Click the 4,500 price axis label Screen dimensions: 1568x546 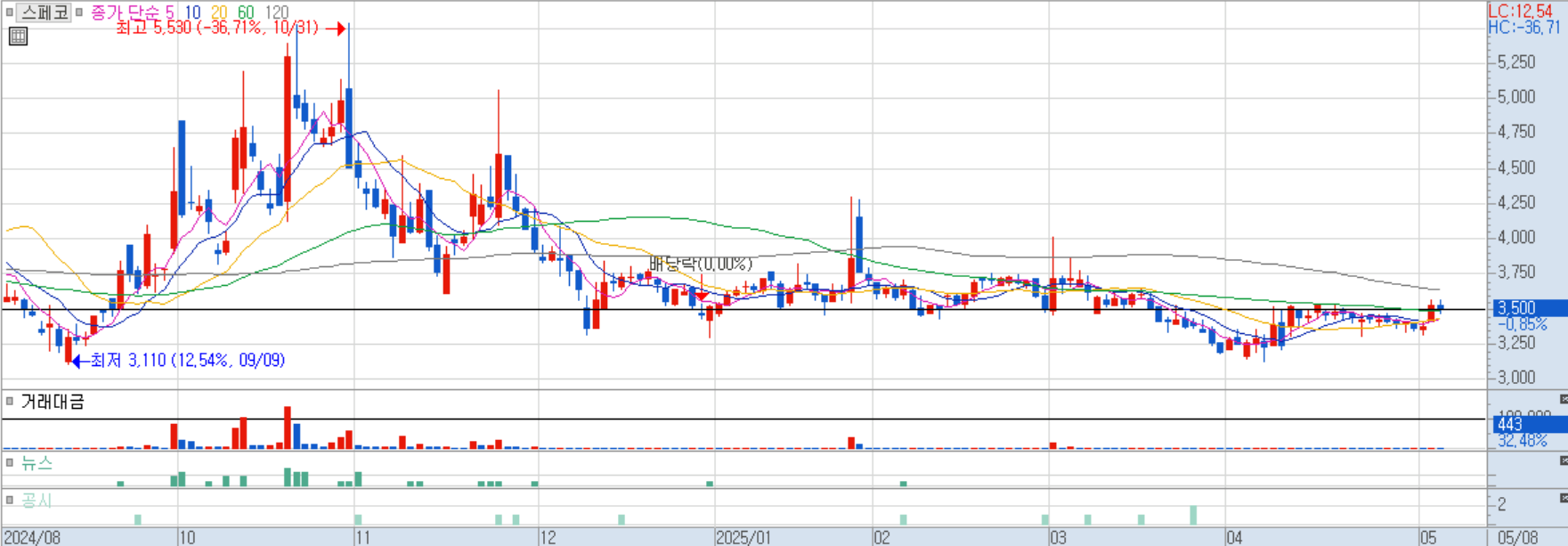click(x=1516, y=167)
